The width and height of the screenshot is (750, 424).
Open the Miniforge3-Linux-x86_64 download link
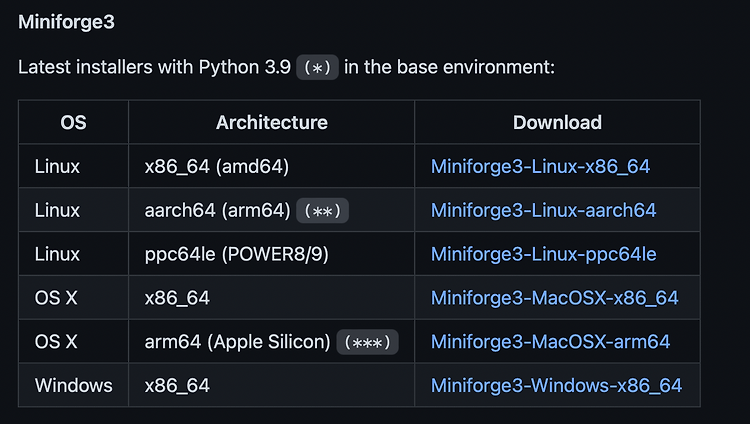tap(540, 167)
